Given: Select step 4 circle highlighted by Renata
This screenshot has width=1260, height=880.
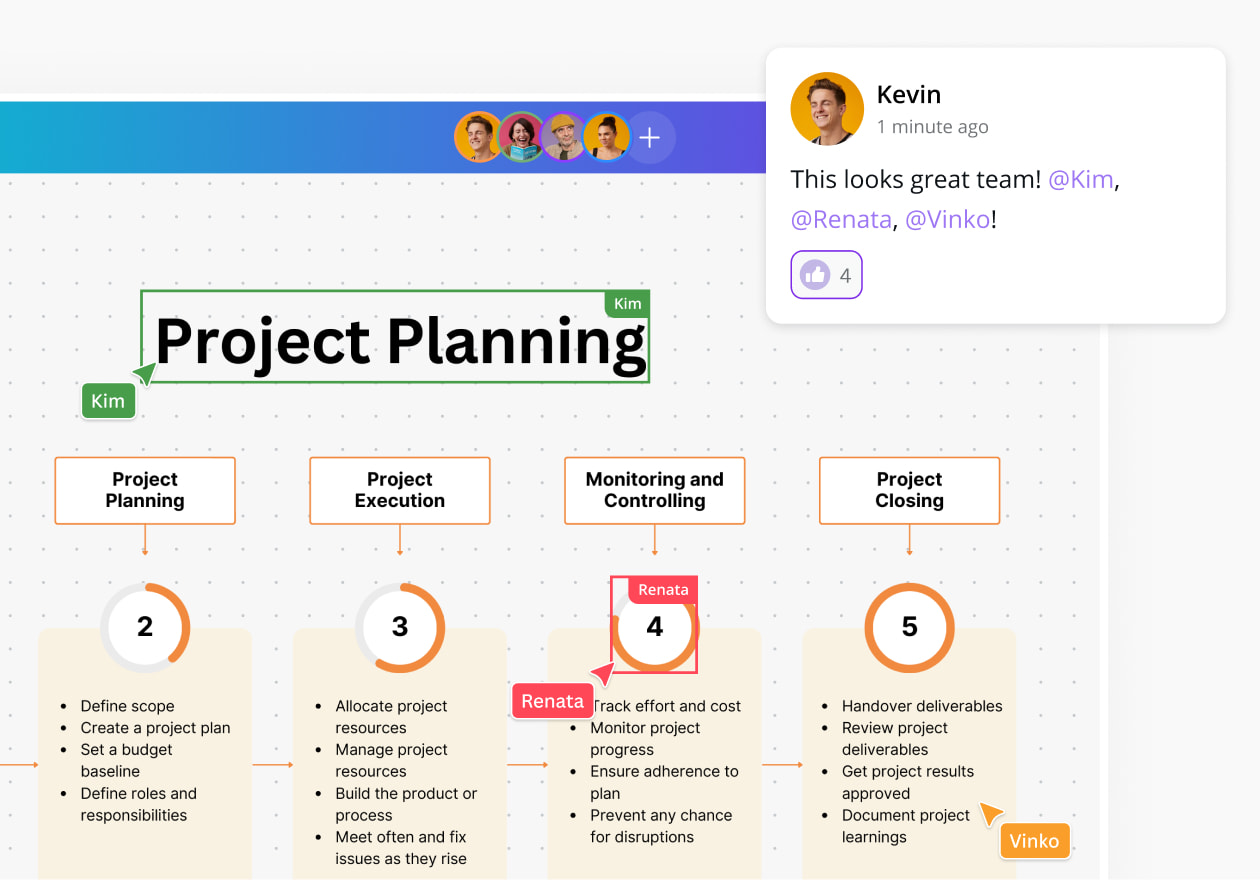Looking at the screenshot, I should click(x=655, y=627).
